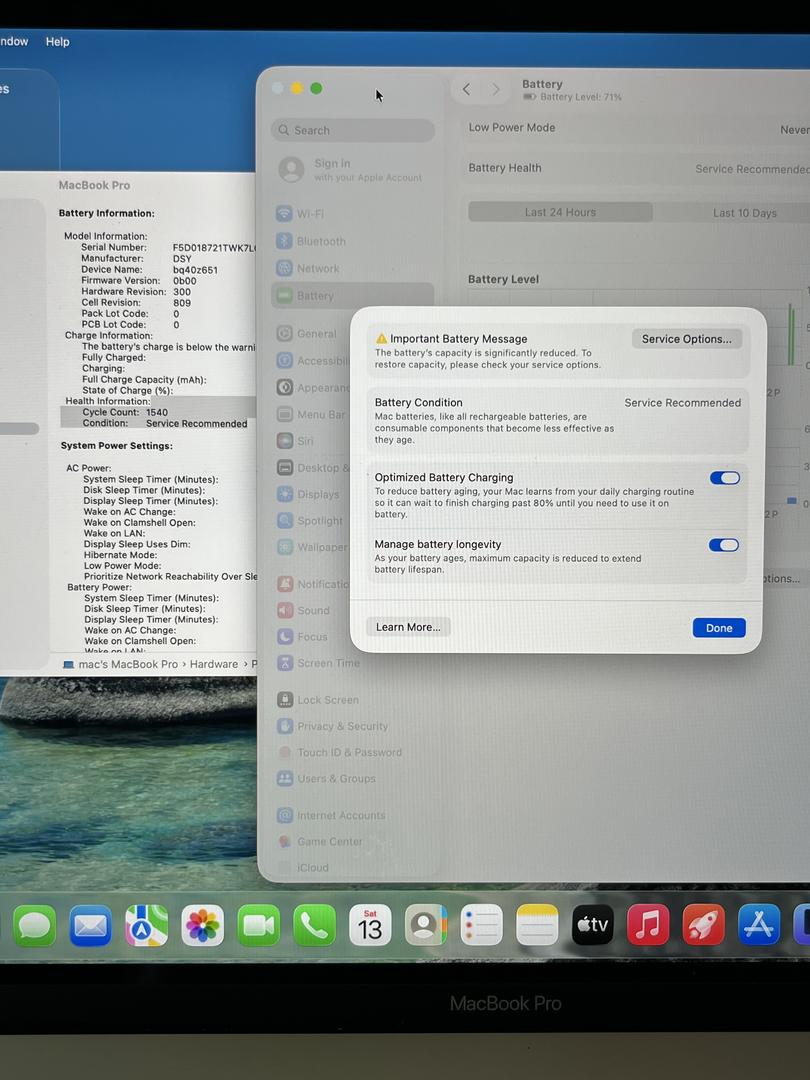The height and width of the screenshot is (1080, 810).
Task: Toggle Optimized Battery Charging off
Action: click(725, 478)
